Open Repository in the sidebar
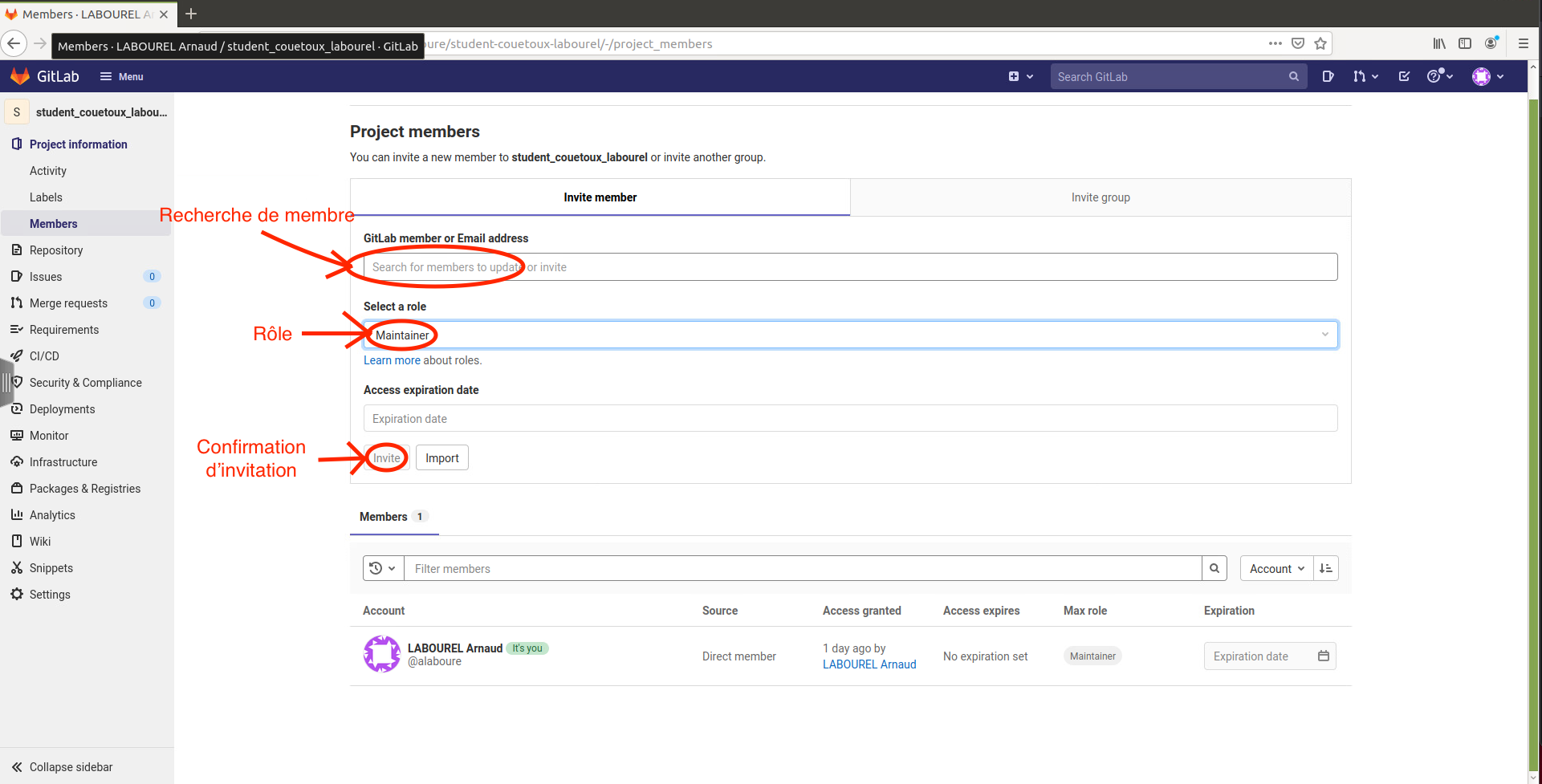The image size is (1542, 784). (x=56, y=250)
